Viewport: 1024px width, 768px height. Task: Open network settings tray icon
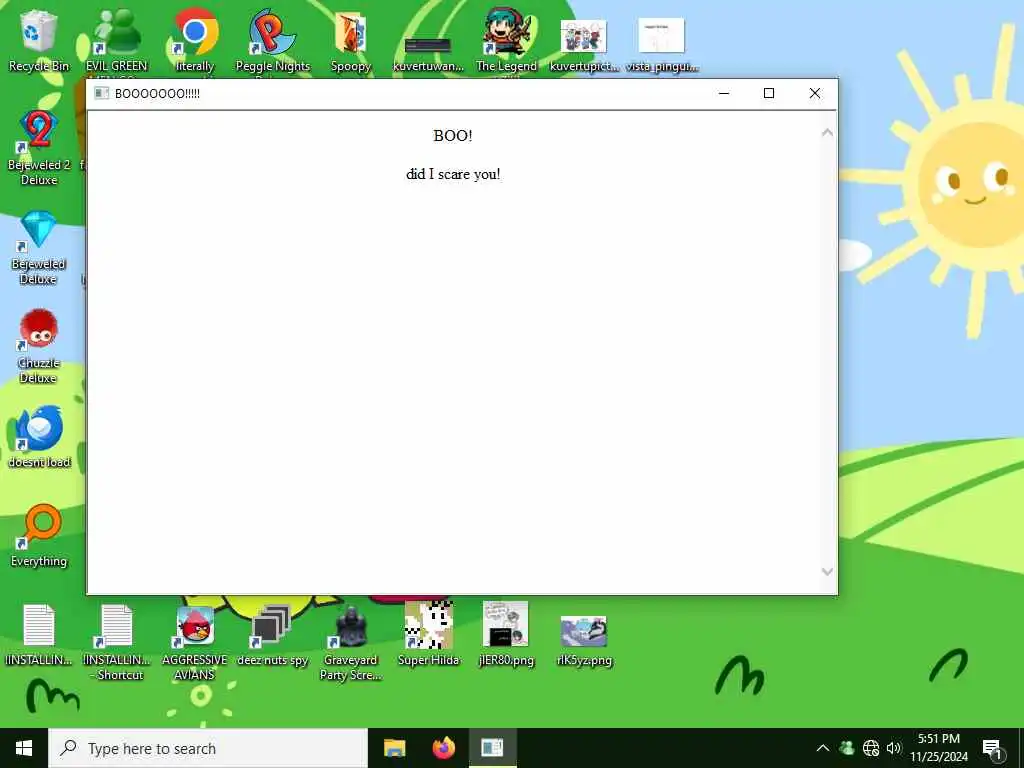point(871,748)
